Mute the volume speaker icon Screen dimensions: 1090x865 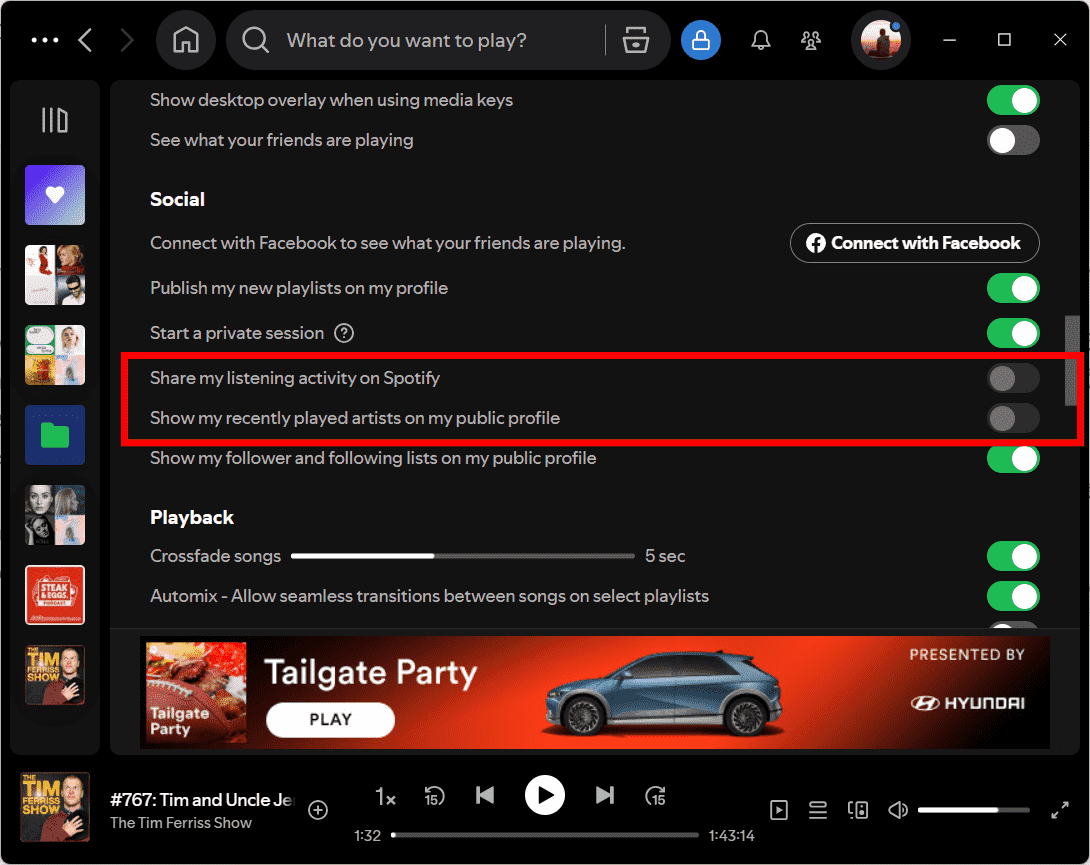(x=897, y=810)
